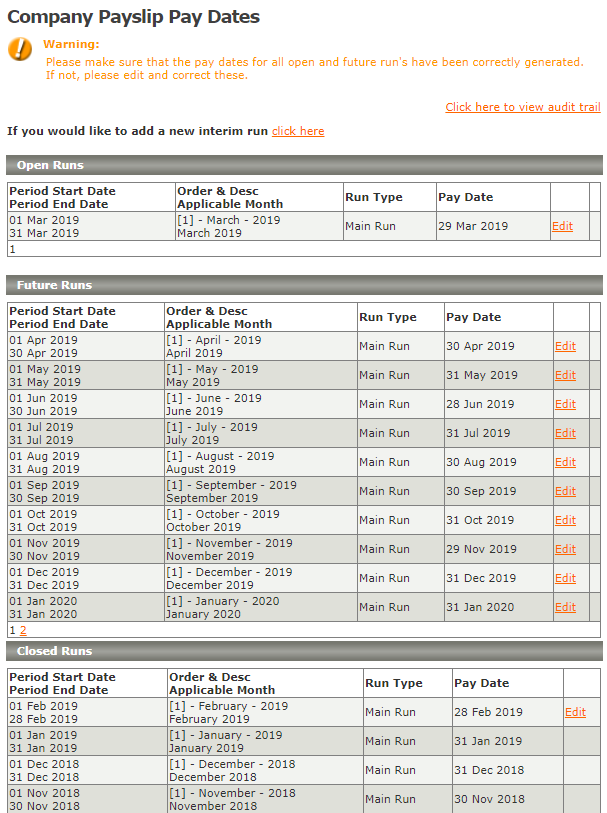Click Main Run in the August 2019 row

coord(384,462)
